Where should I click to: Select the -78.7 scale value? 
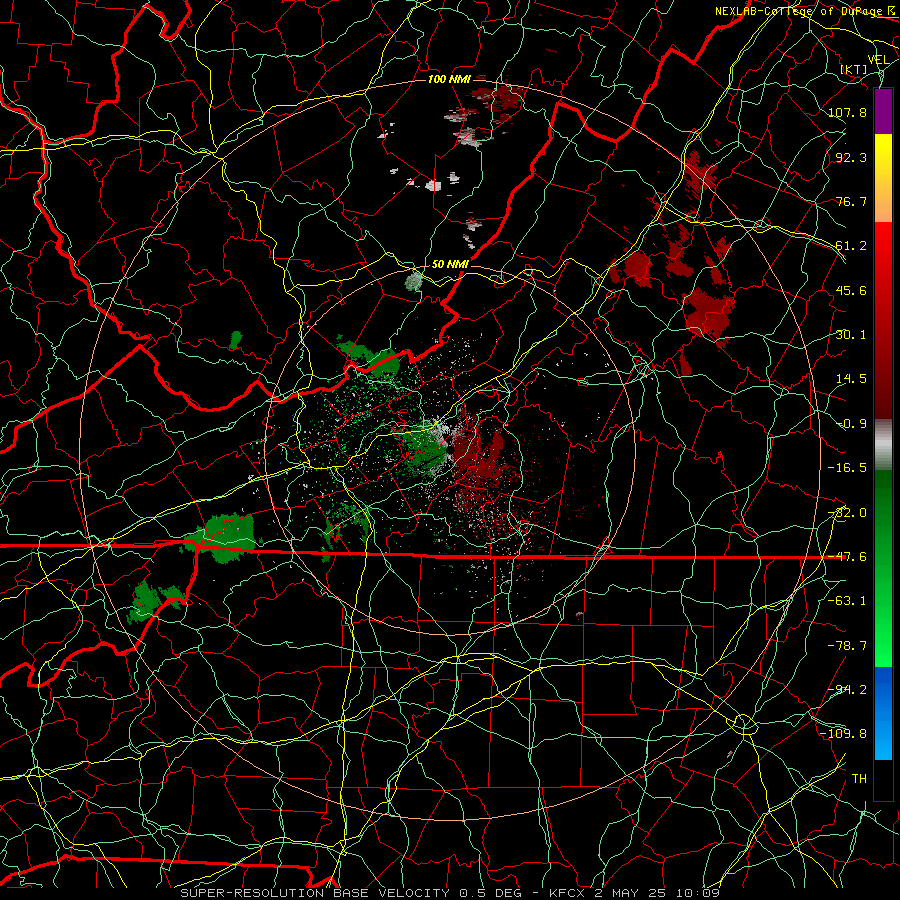point(847,646)
